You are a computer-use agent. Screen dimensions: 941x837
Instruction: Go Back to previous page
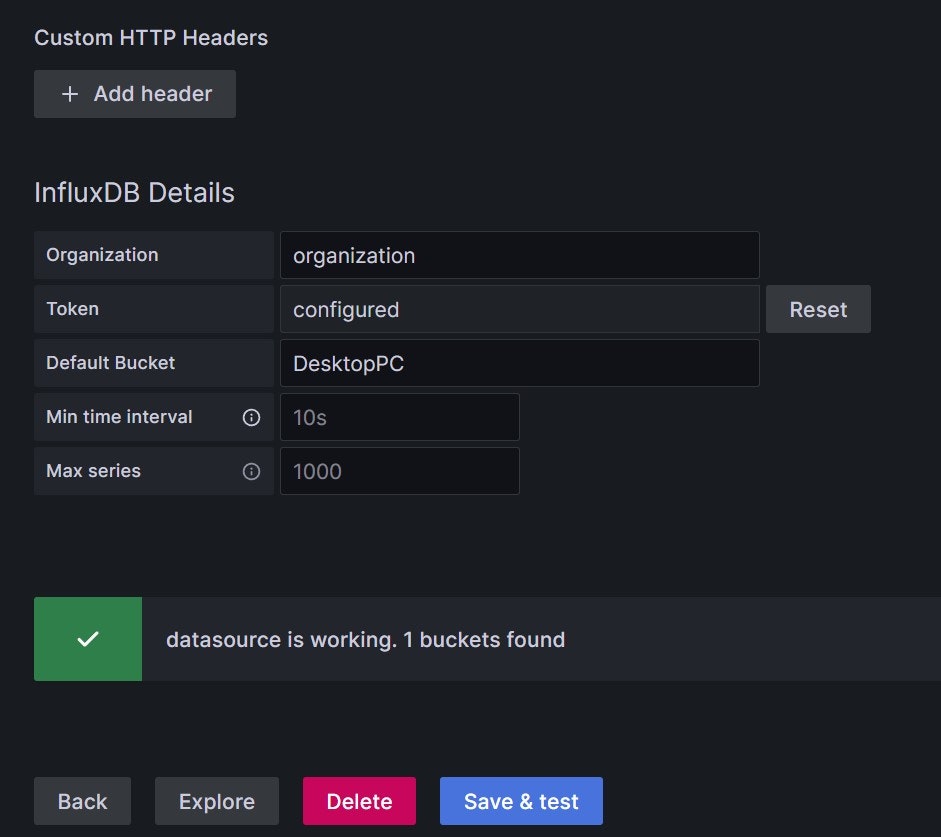82,801
